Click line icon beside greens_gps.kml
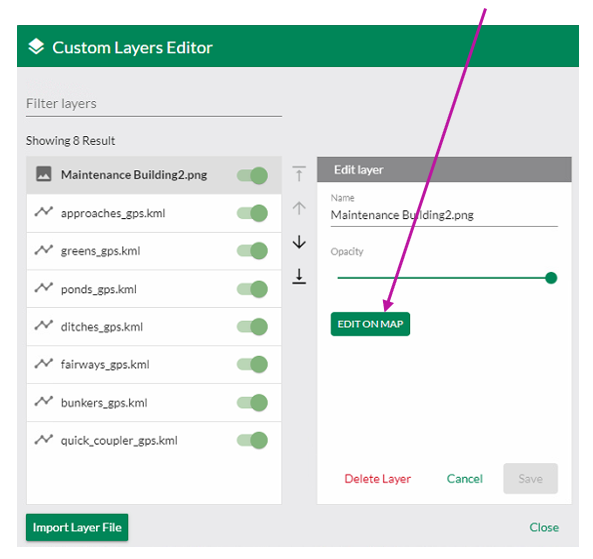Viewport: 593px width, 559px height. (x=43, y=250)
